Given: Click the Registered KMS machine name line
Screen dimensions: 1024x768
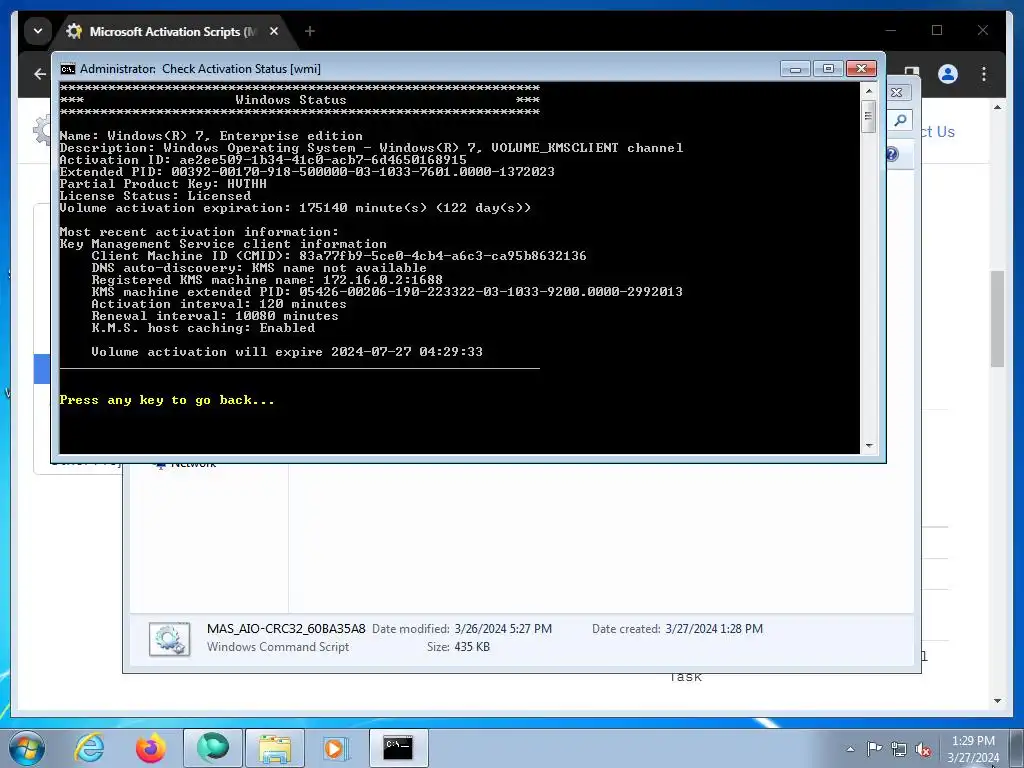Looking at the screenshot, I should [267, 280].
